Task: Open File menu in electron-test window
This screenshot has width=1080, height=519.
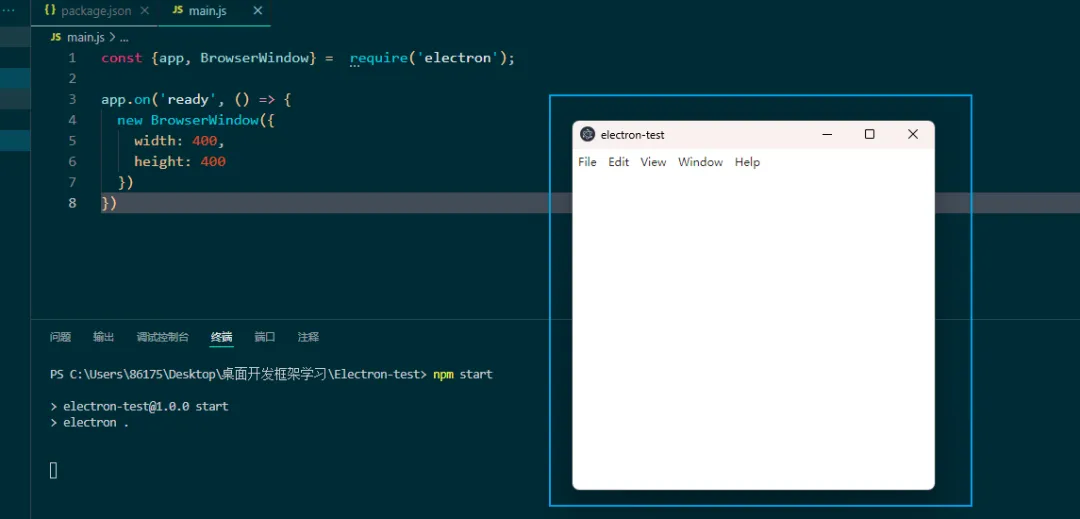Action: 588,162
